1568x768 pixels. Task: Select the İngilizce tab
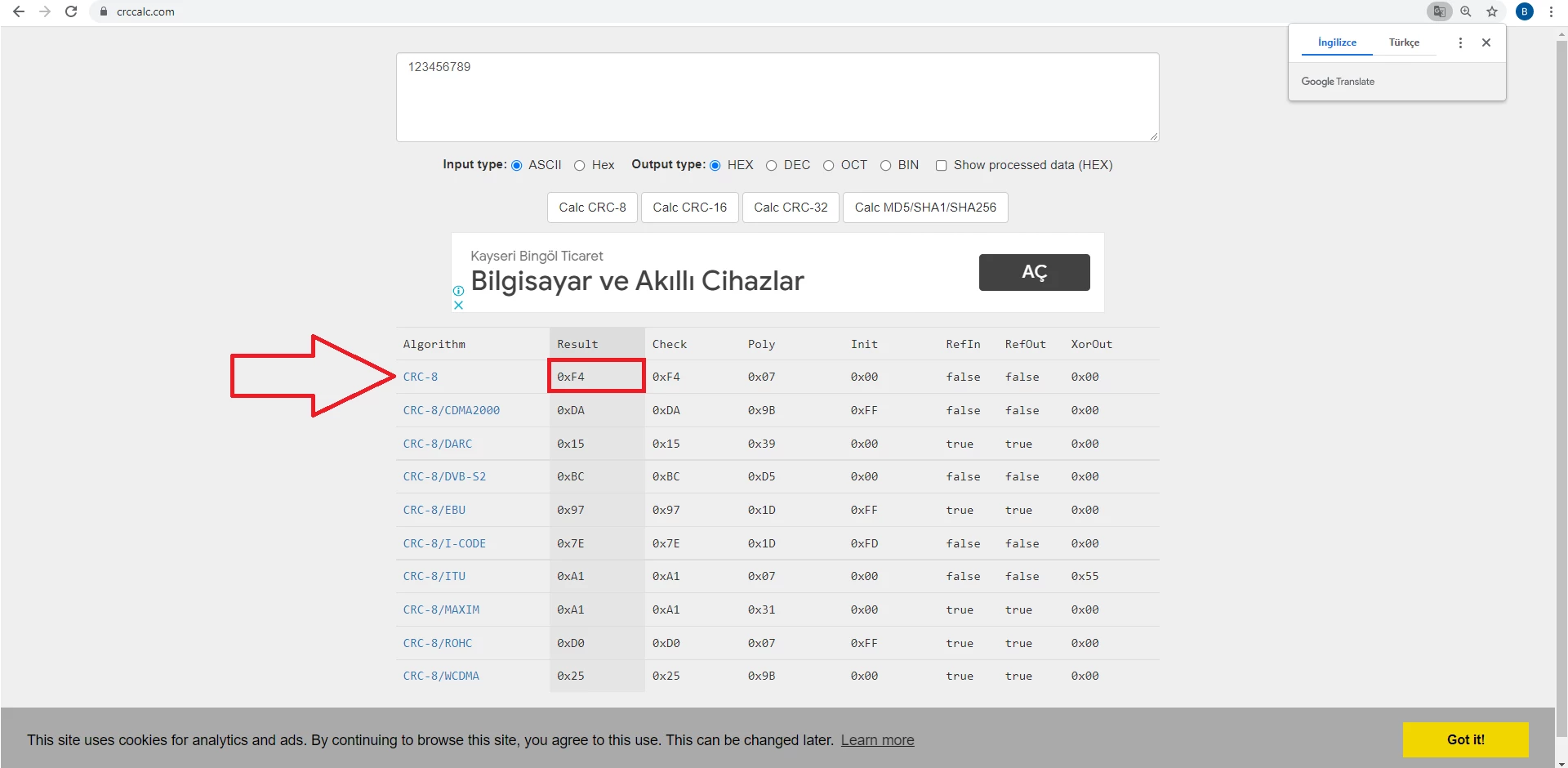tap(1337, 42)
